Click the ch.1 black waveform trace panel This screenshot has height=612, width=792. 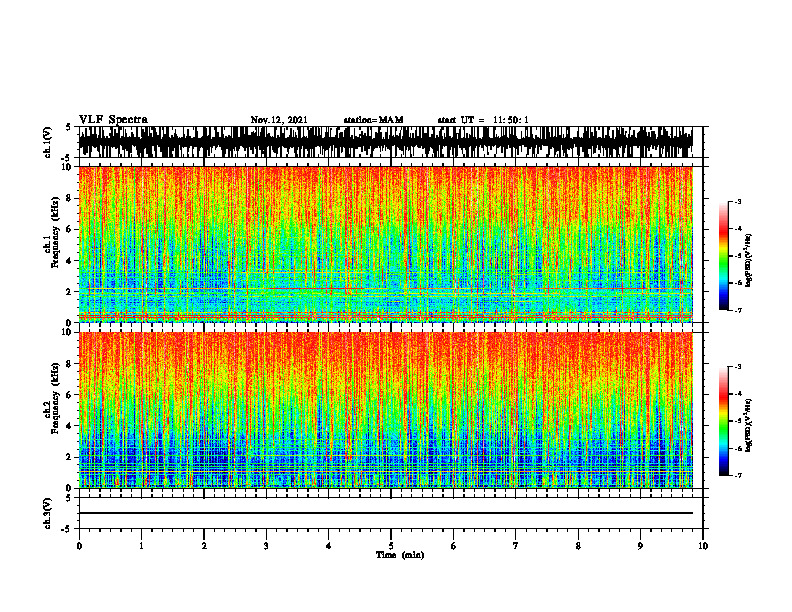pos(385,142)
